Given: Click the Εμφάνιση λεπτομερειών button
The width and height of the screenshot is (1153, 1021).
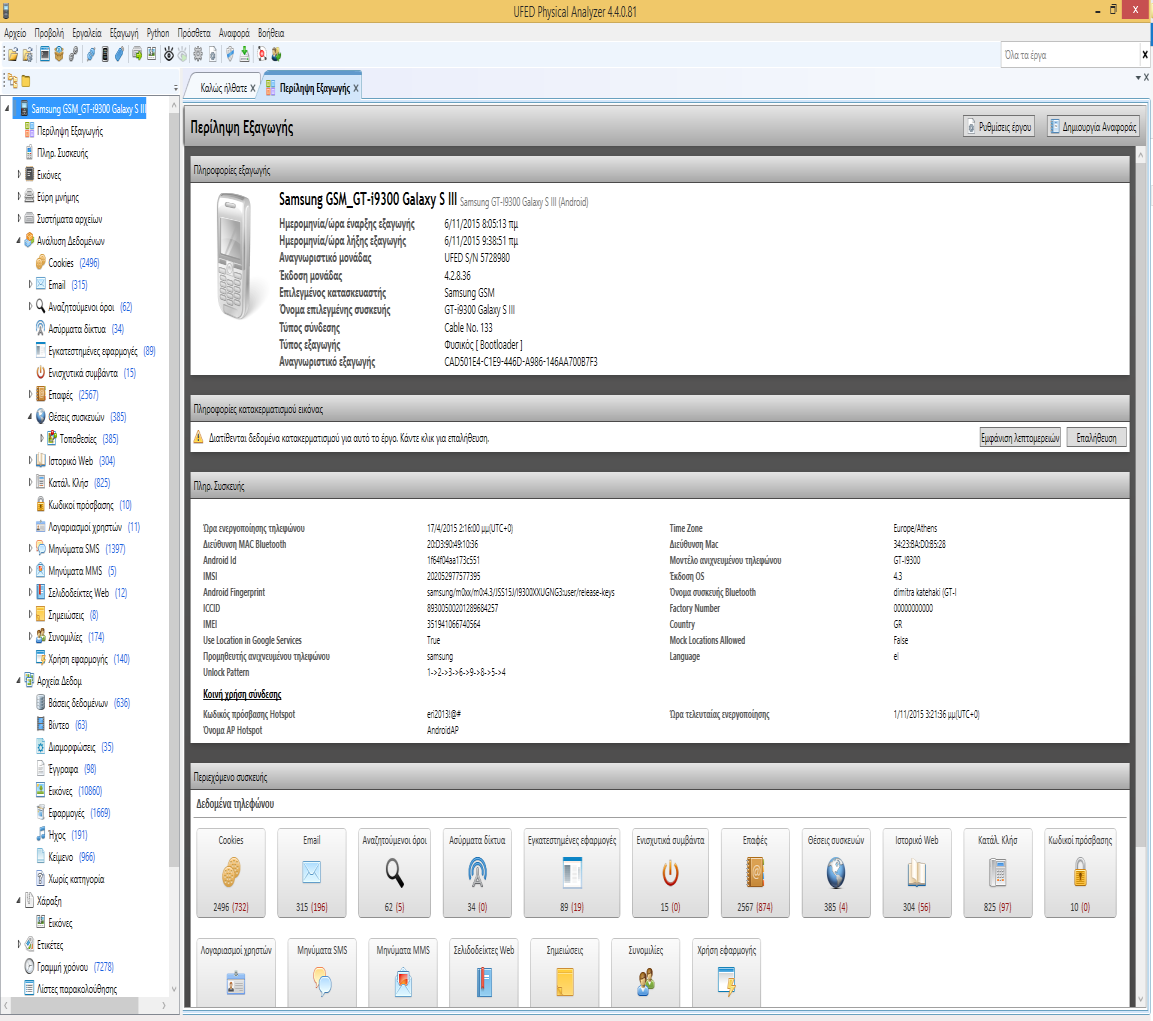Looking at the screenshot, I should point(1020,438).
